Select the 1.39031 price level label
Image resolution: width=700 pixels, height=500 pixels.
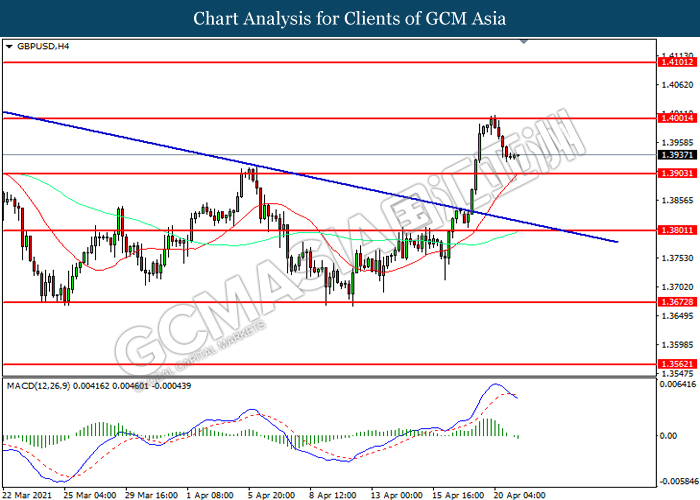coord(677,173)
